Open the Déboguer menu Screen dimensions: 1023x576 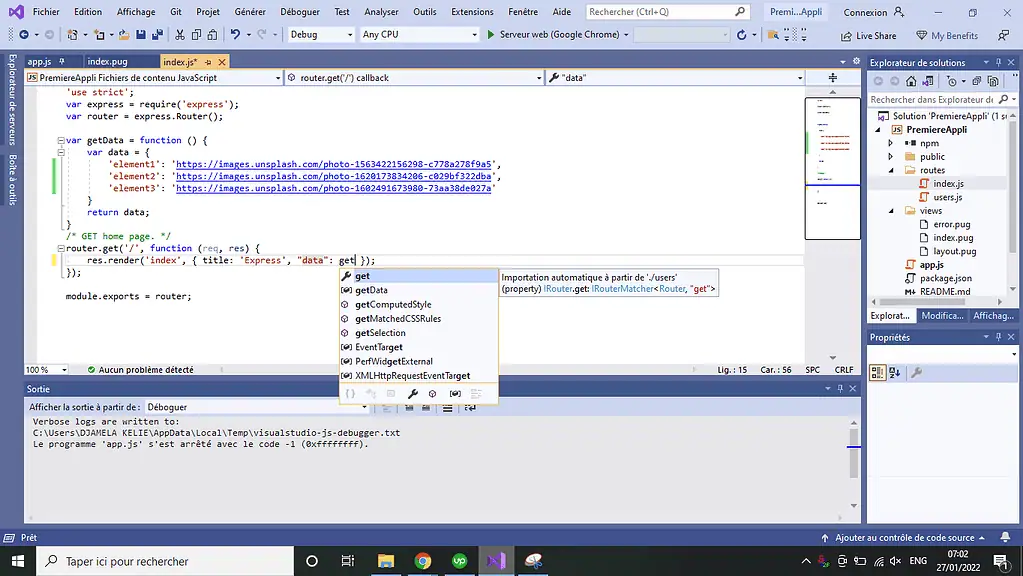coord(301,11)
